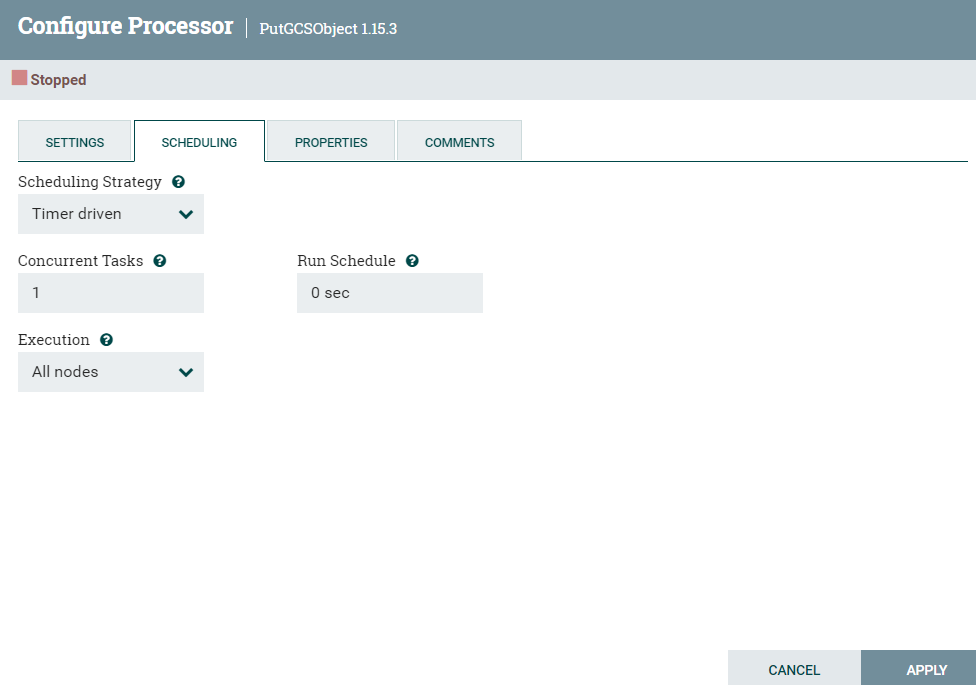The image size is (976, 685).
Task: Switch to the Properties tab
Action: [331, 141]
